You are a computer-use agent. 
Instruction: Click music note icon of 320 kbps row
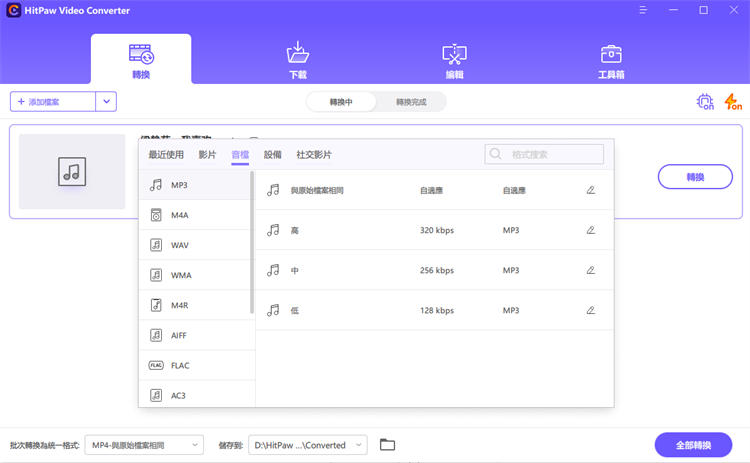click(273, 230)
